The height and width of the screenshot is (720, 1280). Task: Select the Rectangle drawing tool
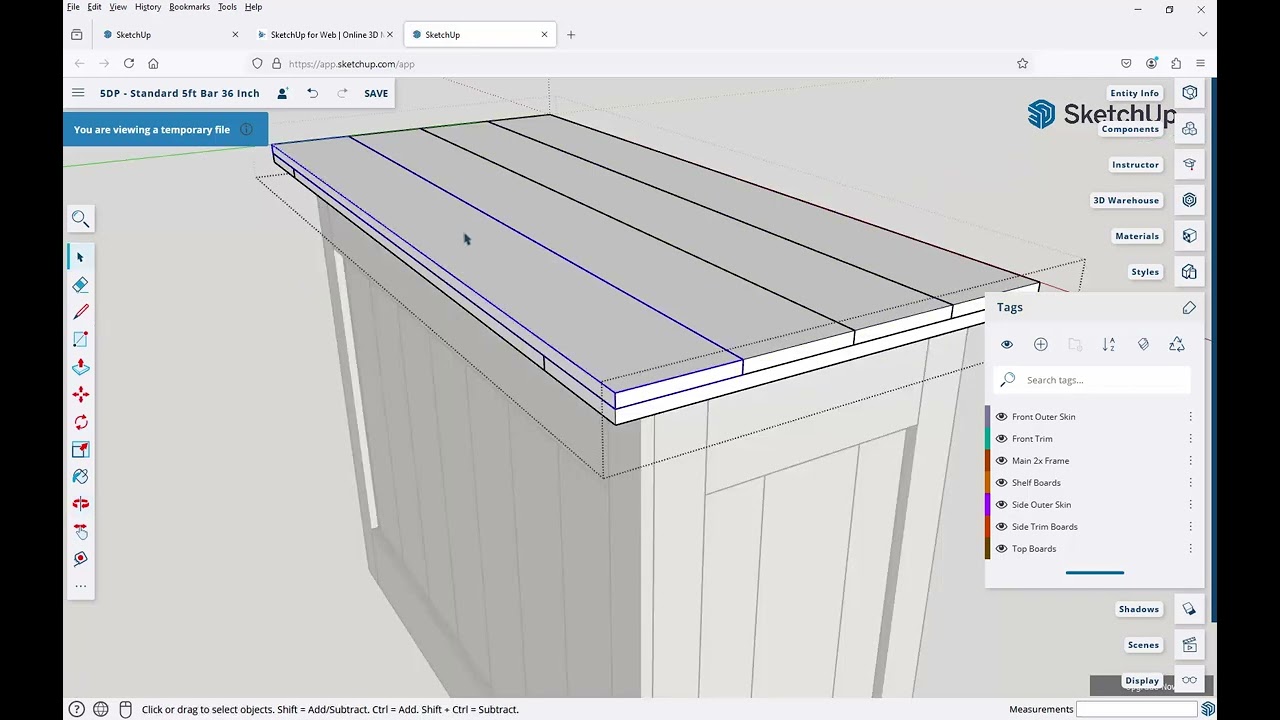(x=81, y=340)
